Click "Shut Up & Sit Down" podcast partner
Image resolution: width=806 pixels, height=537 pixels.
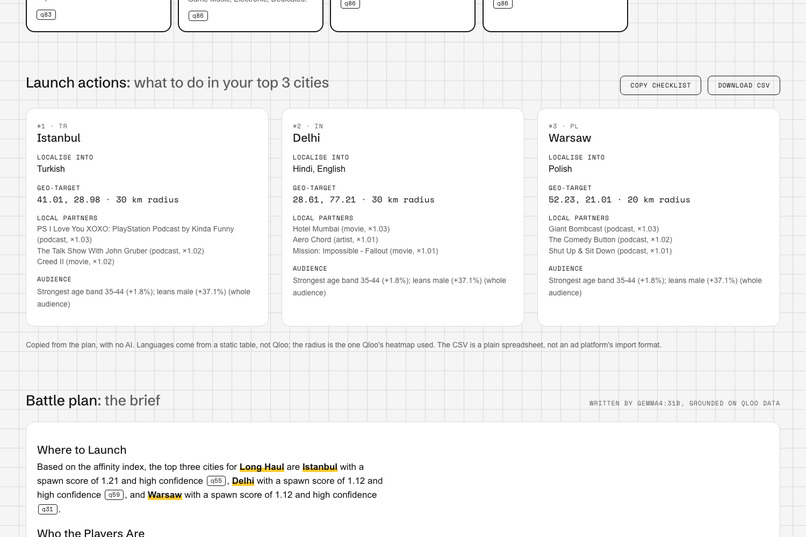pyautogui.click(x=610, y=251)
